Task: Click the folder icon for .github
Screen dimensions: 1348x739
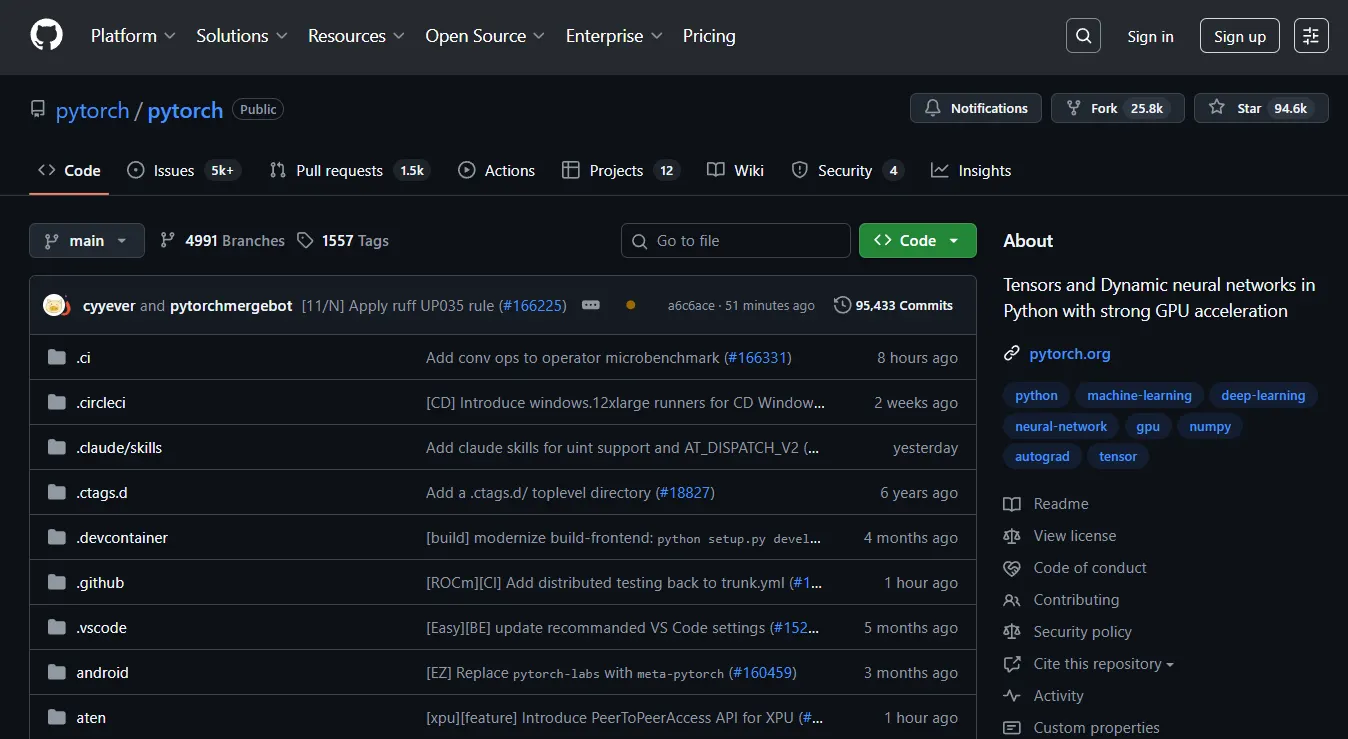Action: (57, 582)
